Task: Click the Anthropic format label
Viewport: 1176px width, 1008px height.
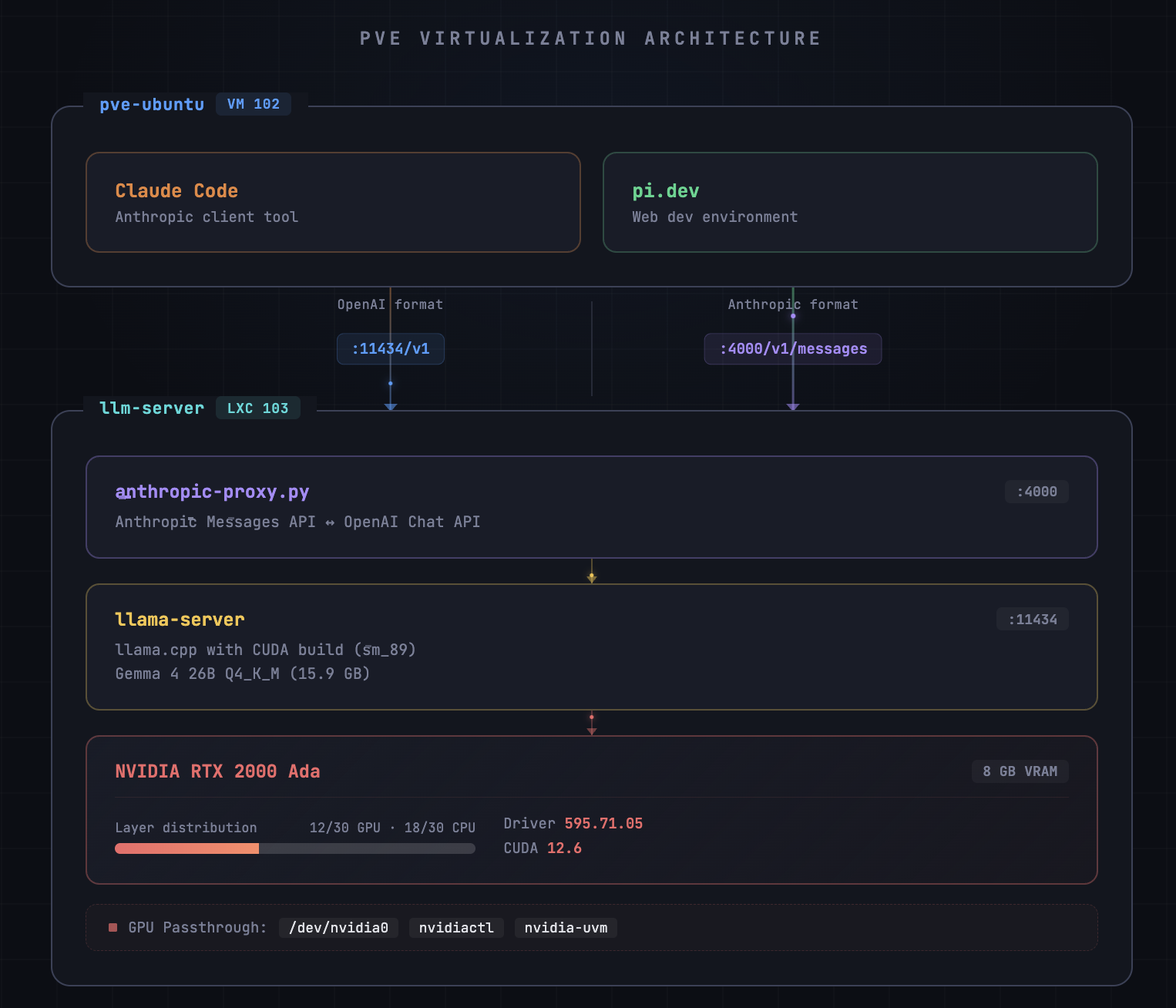Action: tap(793, 304)
